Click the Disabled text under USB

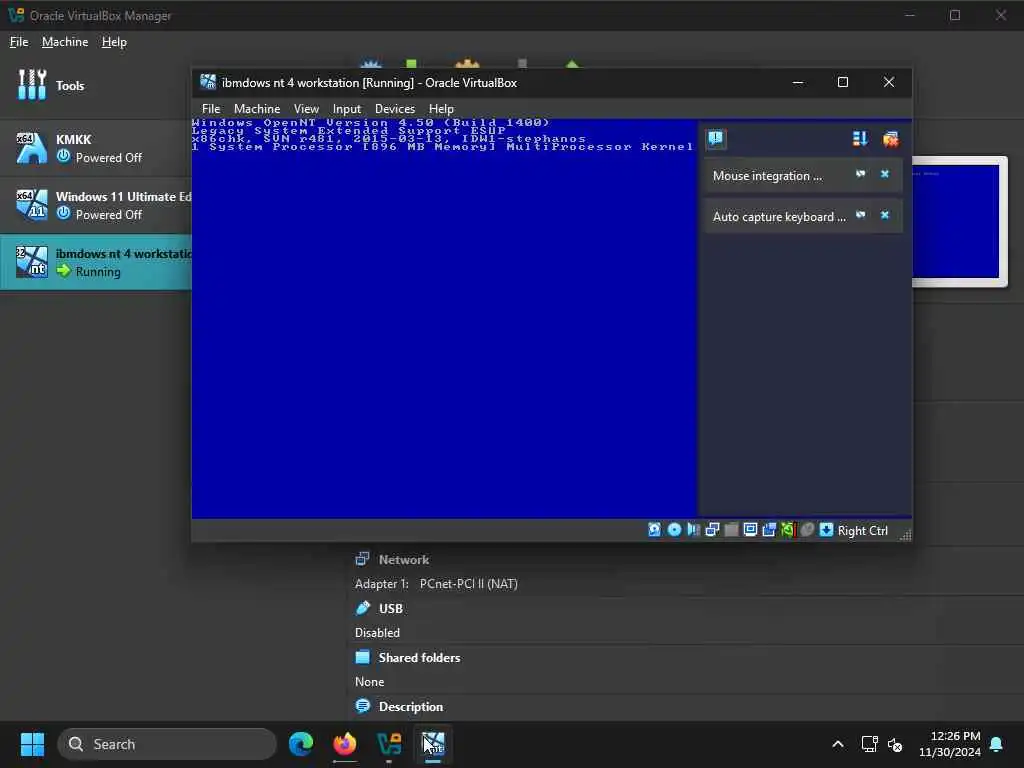click(377, 633)
